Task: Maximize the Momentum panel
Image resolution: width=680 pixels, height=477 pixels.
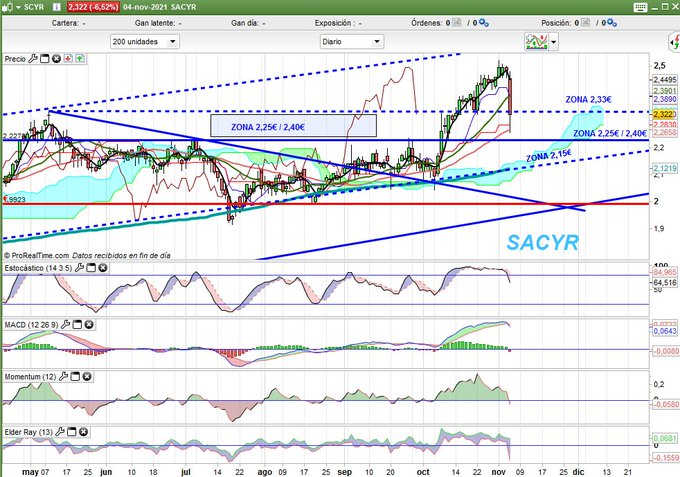Action: 75,376
